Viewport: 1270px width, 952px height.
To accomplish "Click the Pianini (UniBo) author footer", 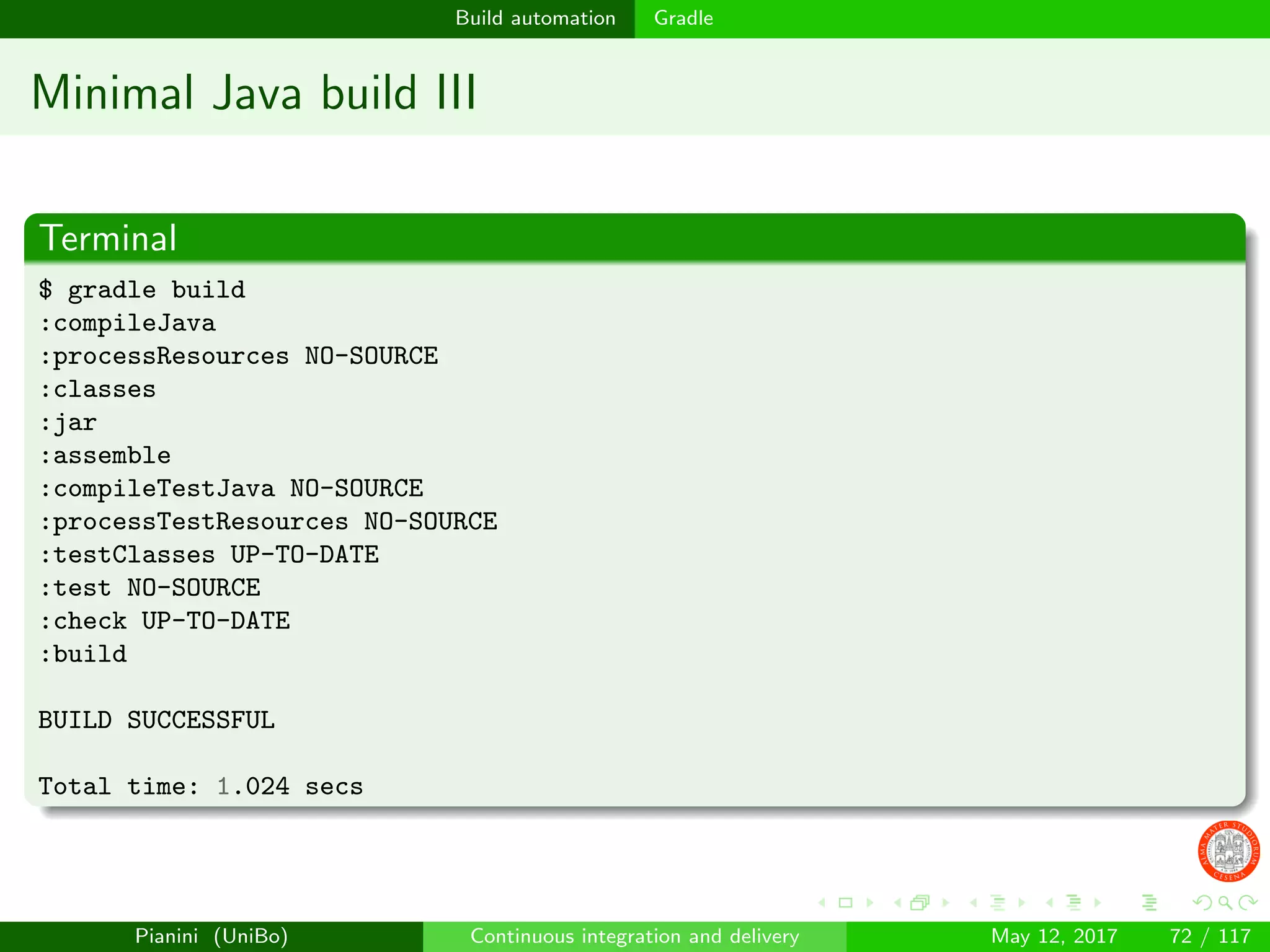I will coord(211,936).
